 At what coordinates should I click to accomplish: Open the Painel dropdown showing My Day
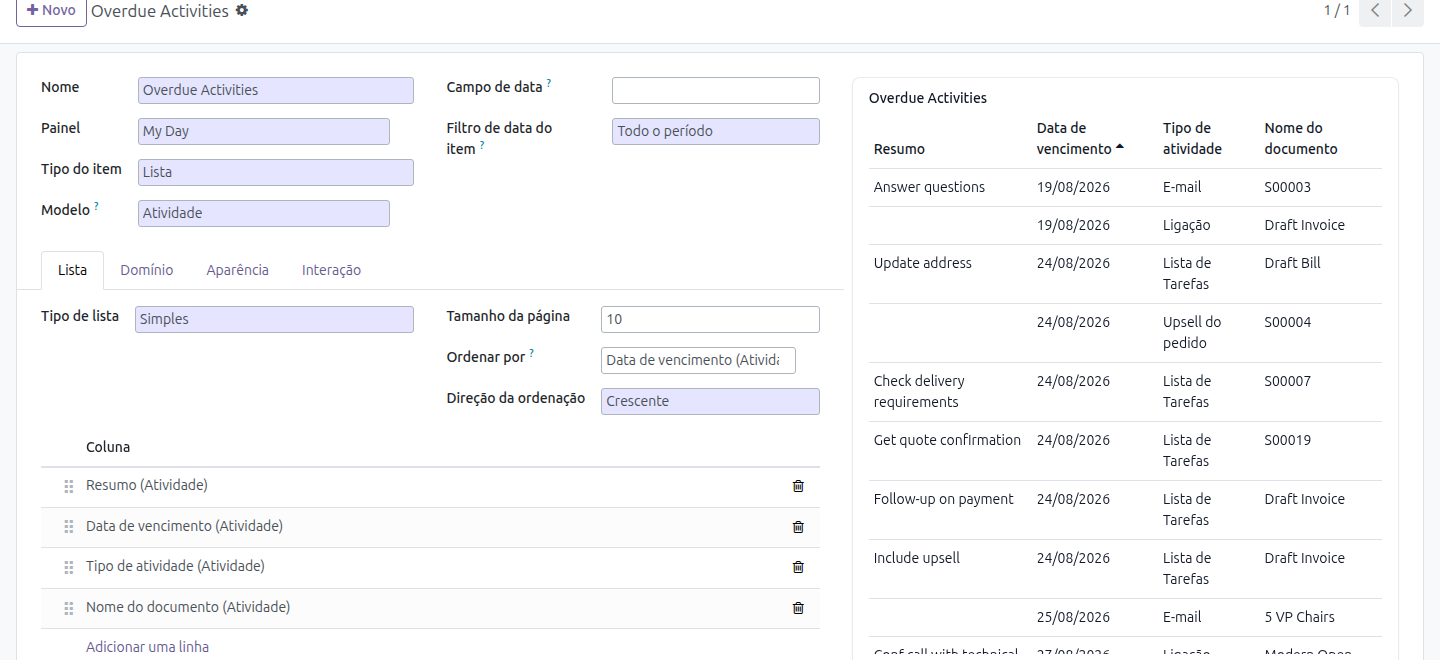264,131
